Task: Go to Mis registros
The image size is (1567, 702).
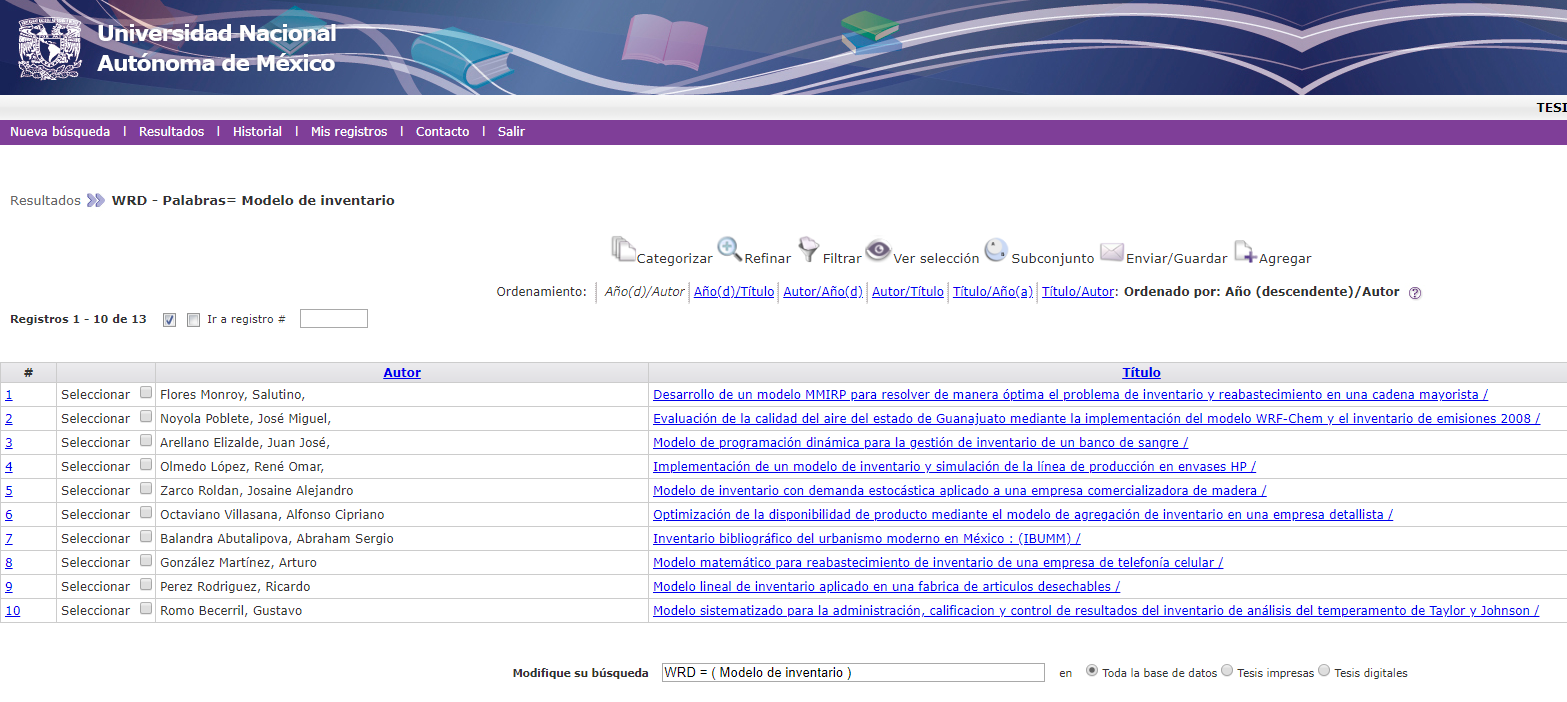Action: (348, 131)
